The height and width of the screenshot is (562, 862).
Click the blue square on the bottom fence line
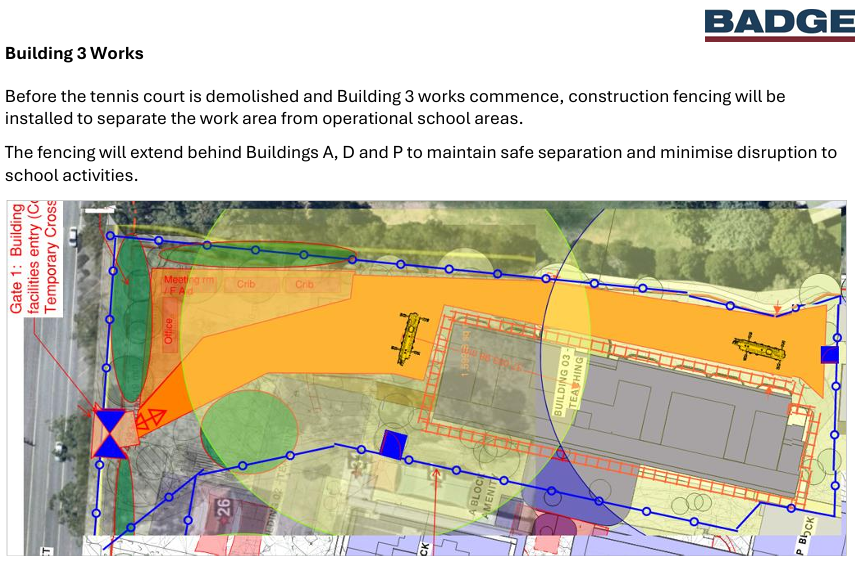(394, 444)
